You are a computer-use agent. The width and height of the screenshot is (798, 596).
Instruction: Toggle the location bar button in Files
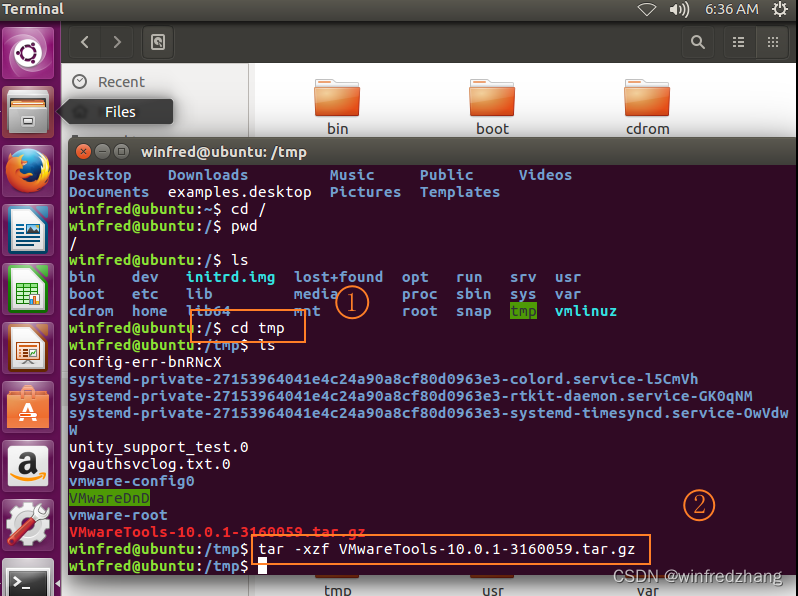pos(158,42)
